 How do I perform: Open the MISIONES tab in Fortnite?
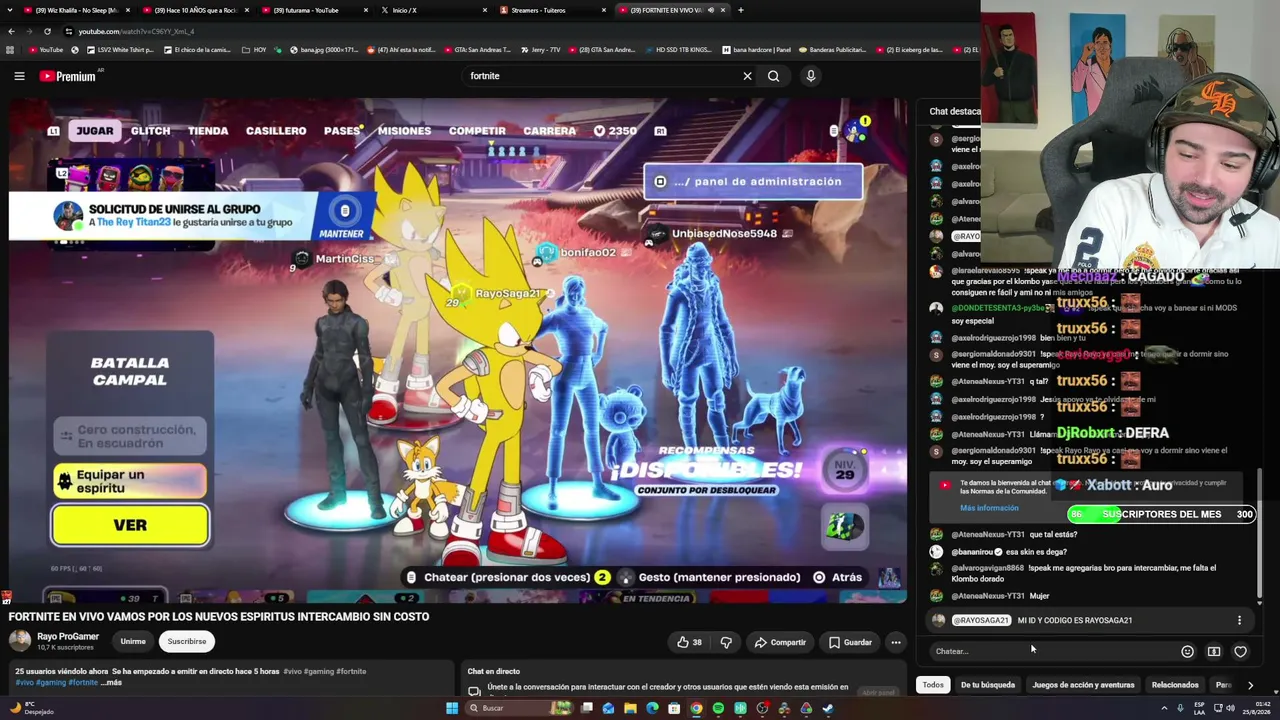404,131
